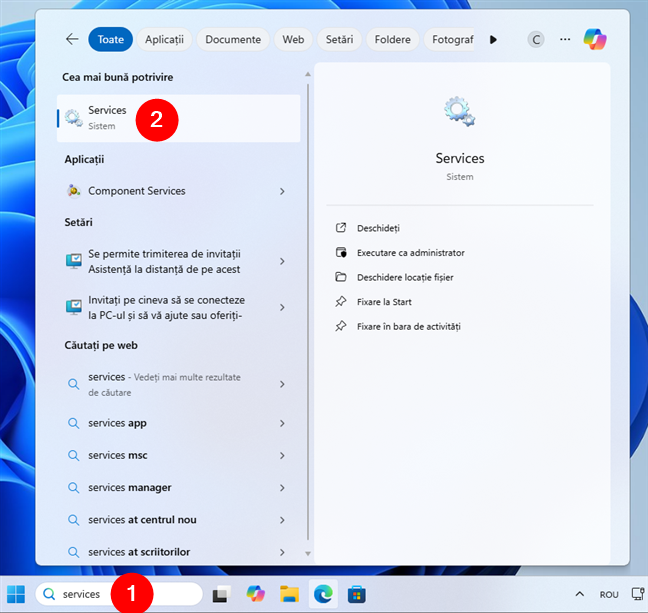This screenshot has width=648, height=613.
Task: Open the user account circle C
Action: coord(536,40)
